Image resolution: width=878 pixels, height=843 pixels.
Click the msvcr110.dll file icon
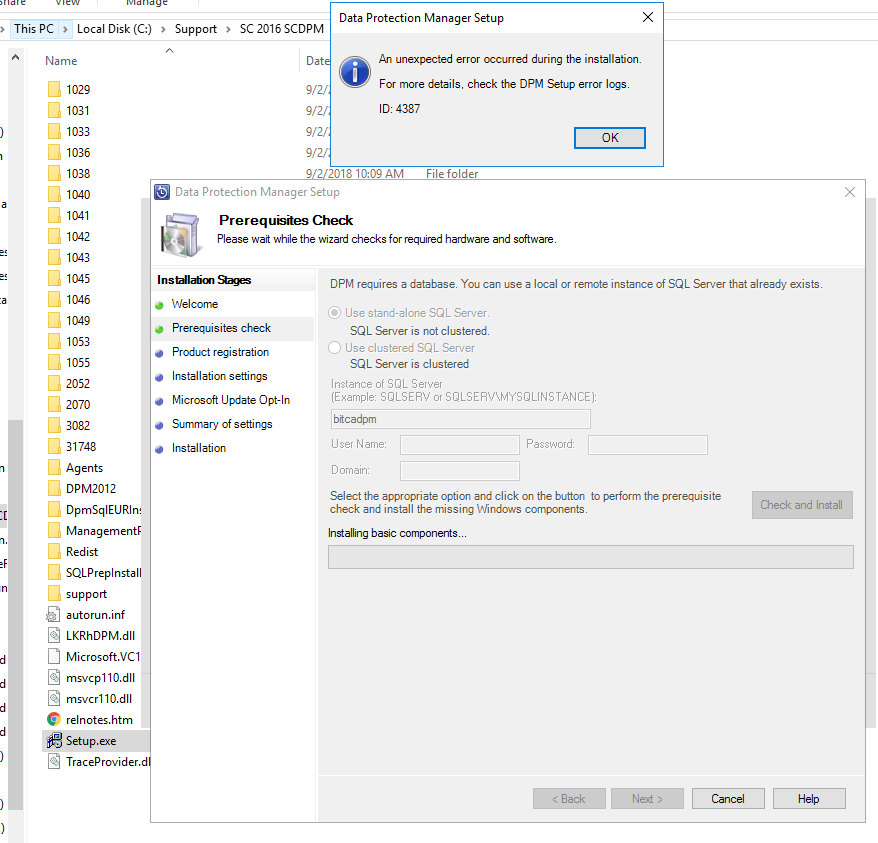54,698
